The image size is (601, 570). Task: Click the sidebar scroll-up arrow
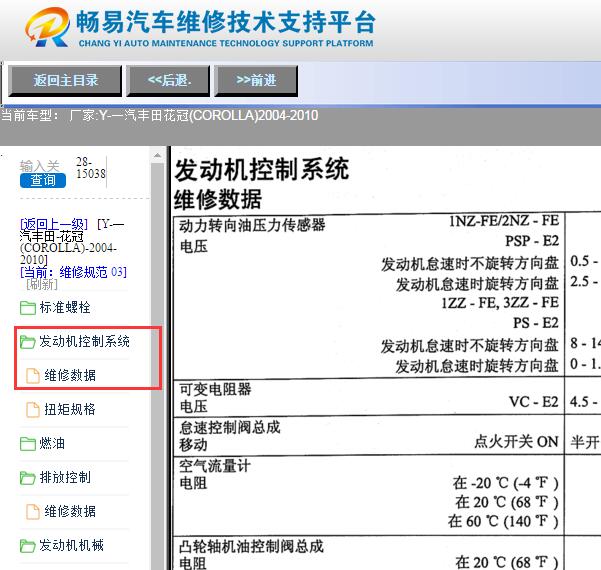(157, 156)
